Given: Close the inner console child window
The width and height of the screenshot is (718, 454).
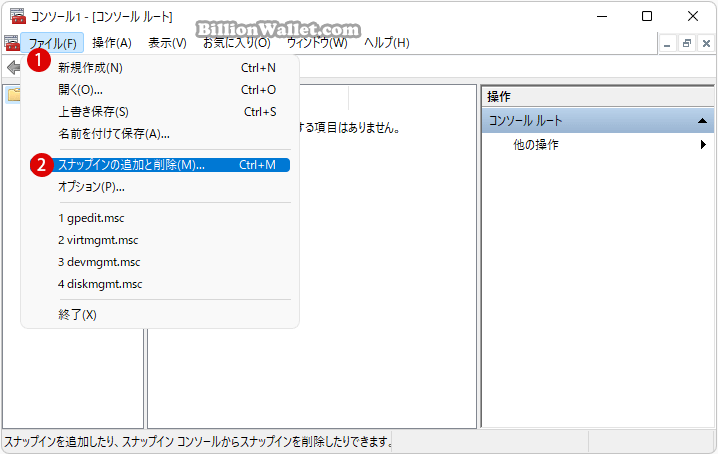Looking at the screenshot, I should (706, 44).
